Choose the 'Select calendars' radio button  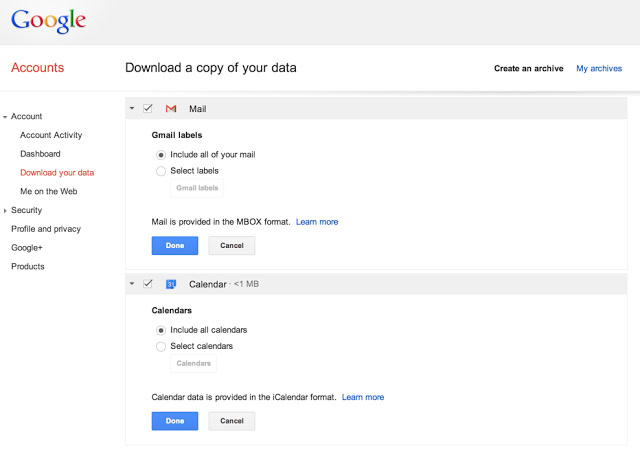point(161,346)
